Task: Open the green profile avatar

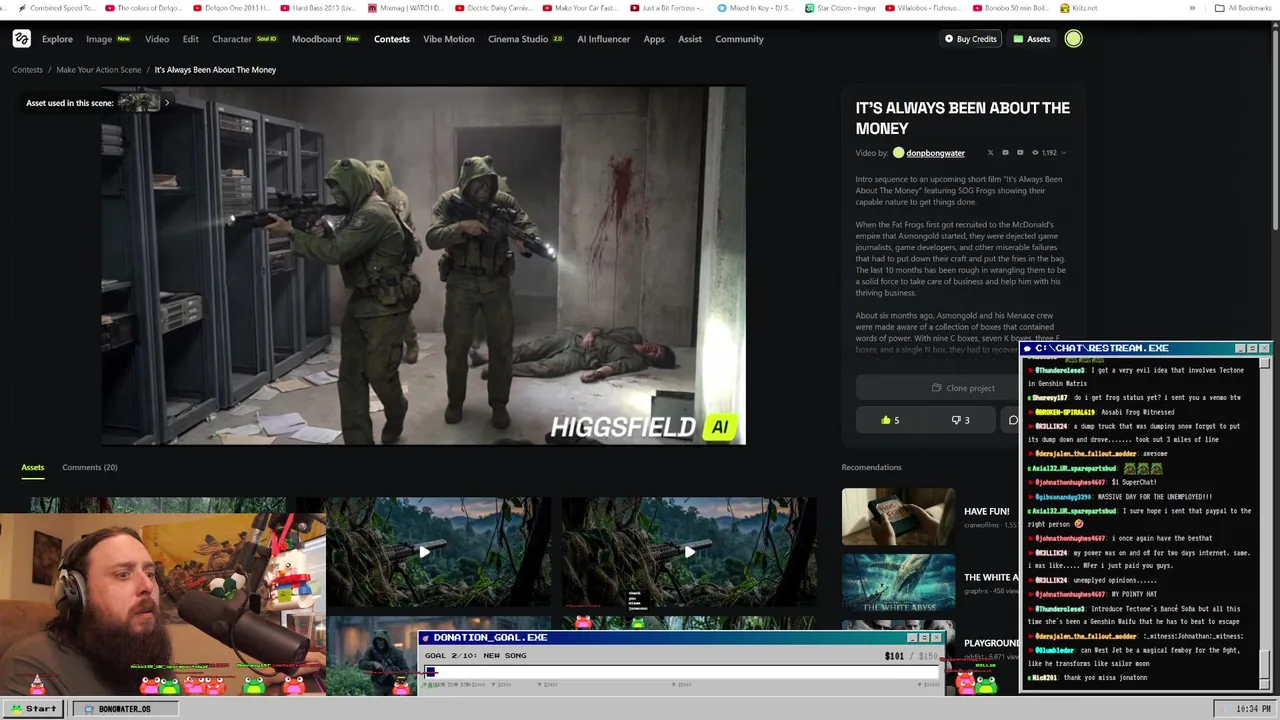Action: coord(1073,39)
